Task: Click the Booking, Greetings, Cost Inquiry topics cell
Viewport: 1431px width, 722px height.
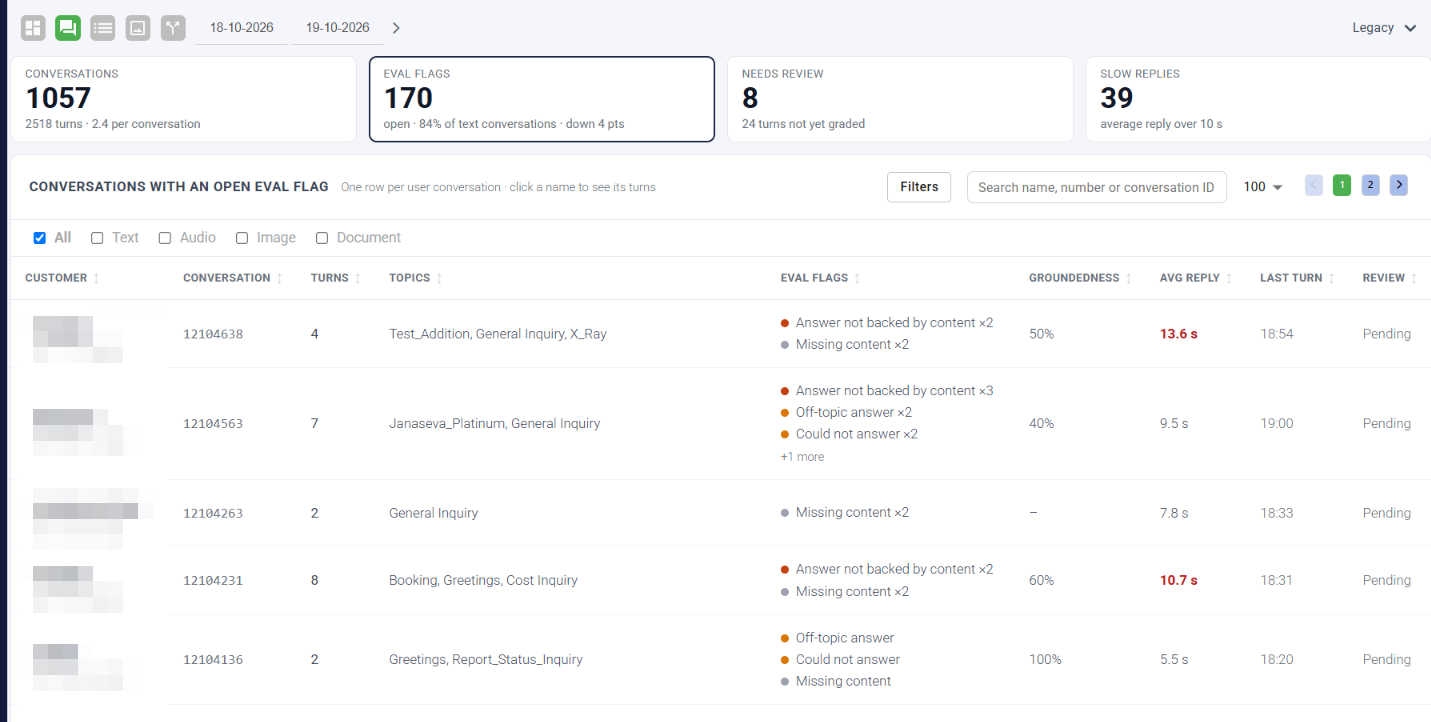Action: (483, 581)
